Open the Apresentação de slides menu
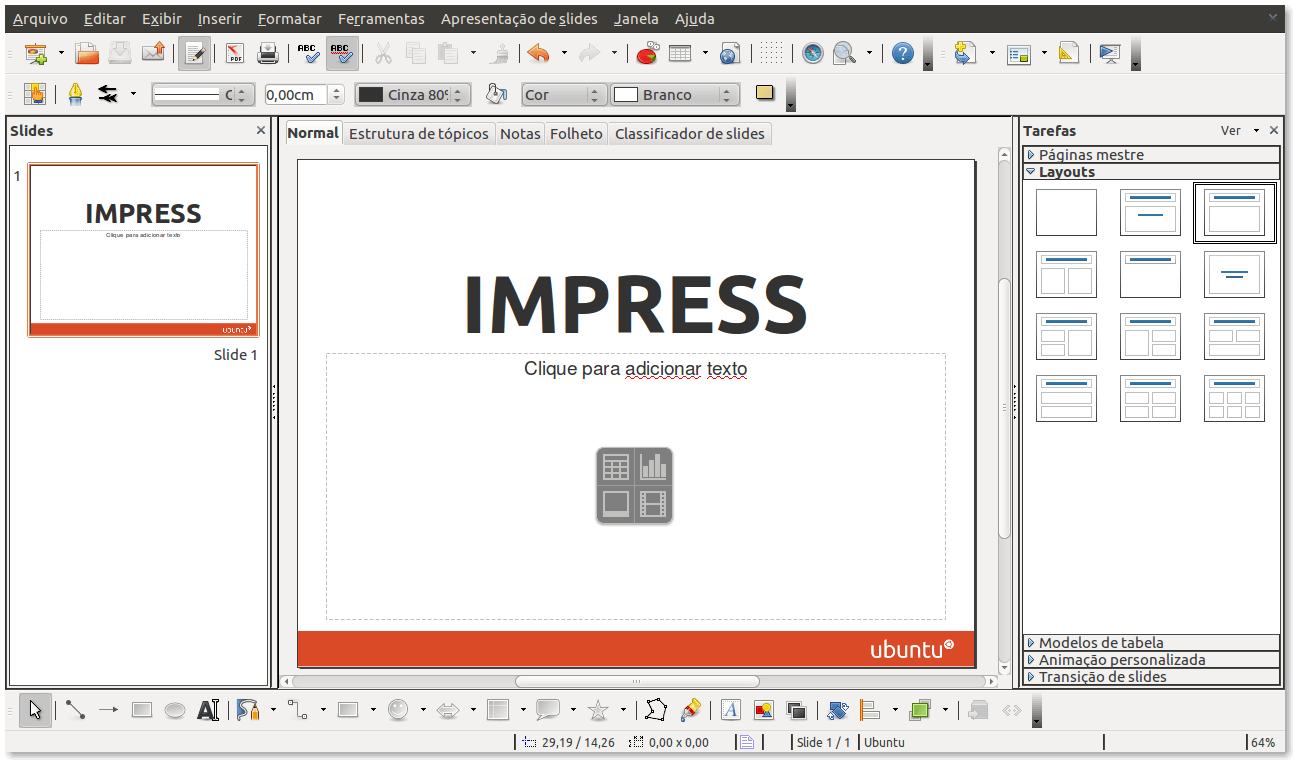Viewport: 1294px width, 761px height. pyautogui.click(x=519, y=19)
